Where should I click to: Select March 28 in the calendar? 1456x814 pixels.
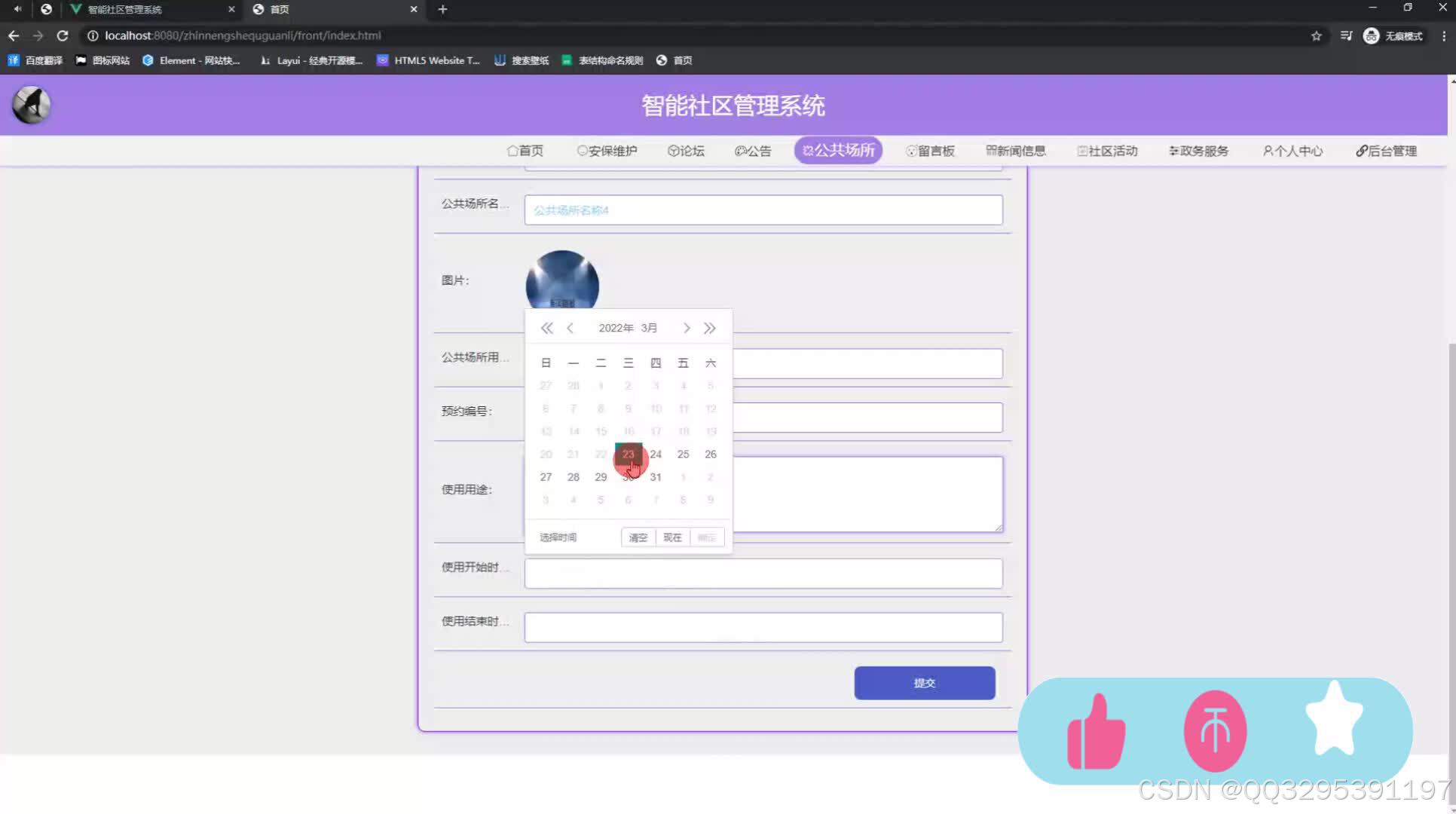[574, 477]
